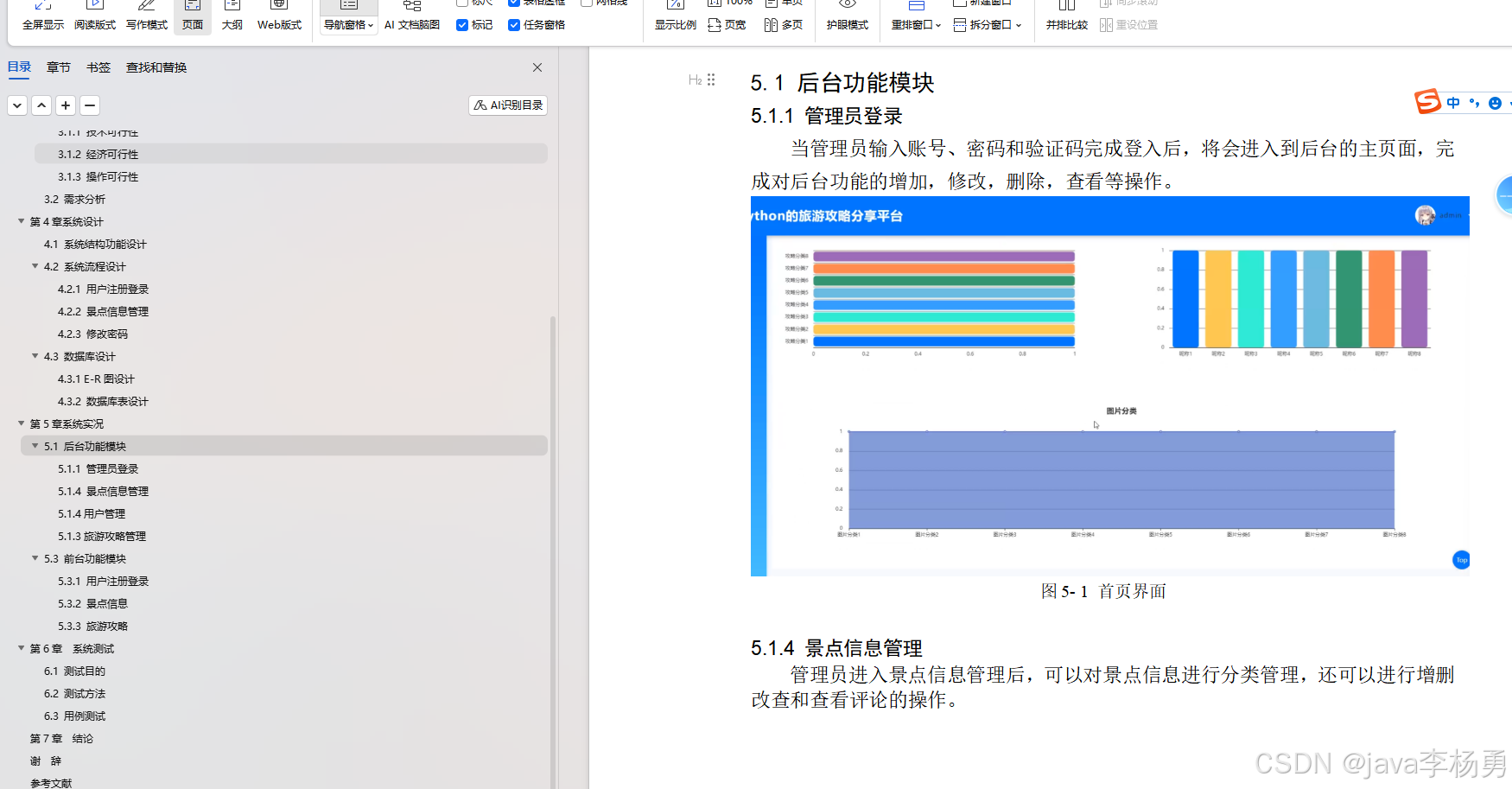Compare windows side by side (并排比较)
The image size is (1512, 789).
coord(1067,16)
